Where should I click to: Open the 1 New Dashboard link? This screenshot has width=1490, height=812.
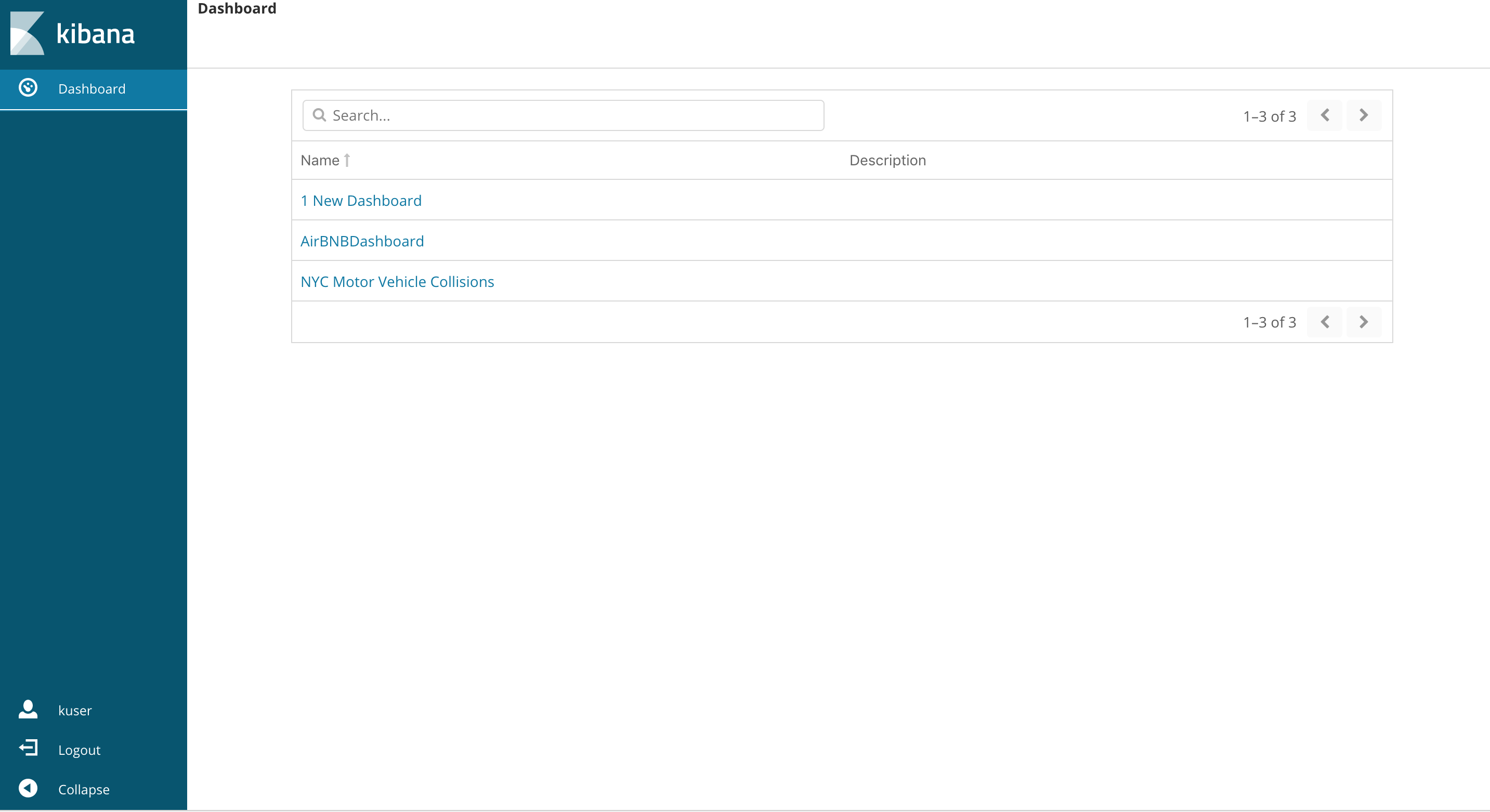(361, 201)
